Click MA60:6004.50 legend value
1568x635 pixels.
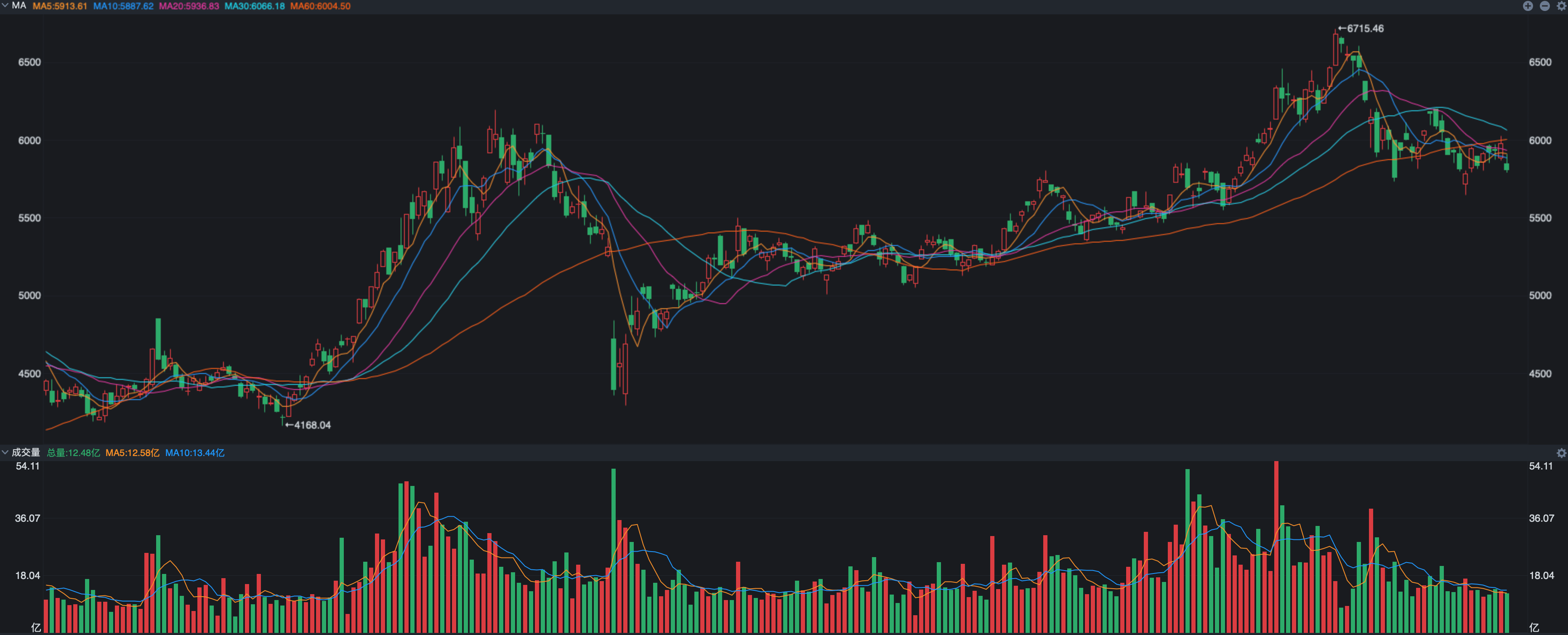[x=320, y=6]
